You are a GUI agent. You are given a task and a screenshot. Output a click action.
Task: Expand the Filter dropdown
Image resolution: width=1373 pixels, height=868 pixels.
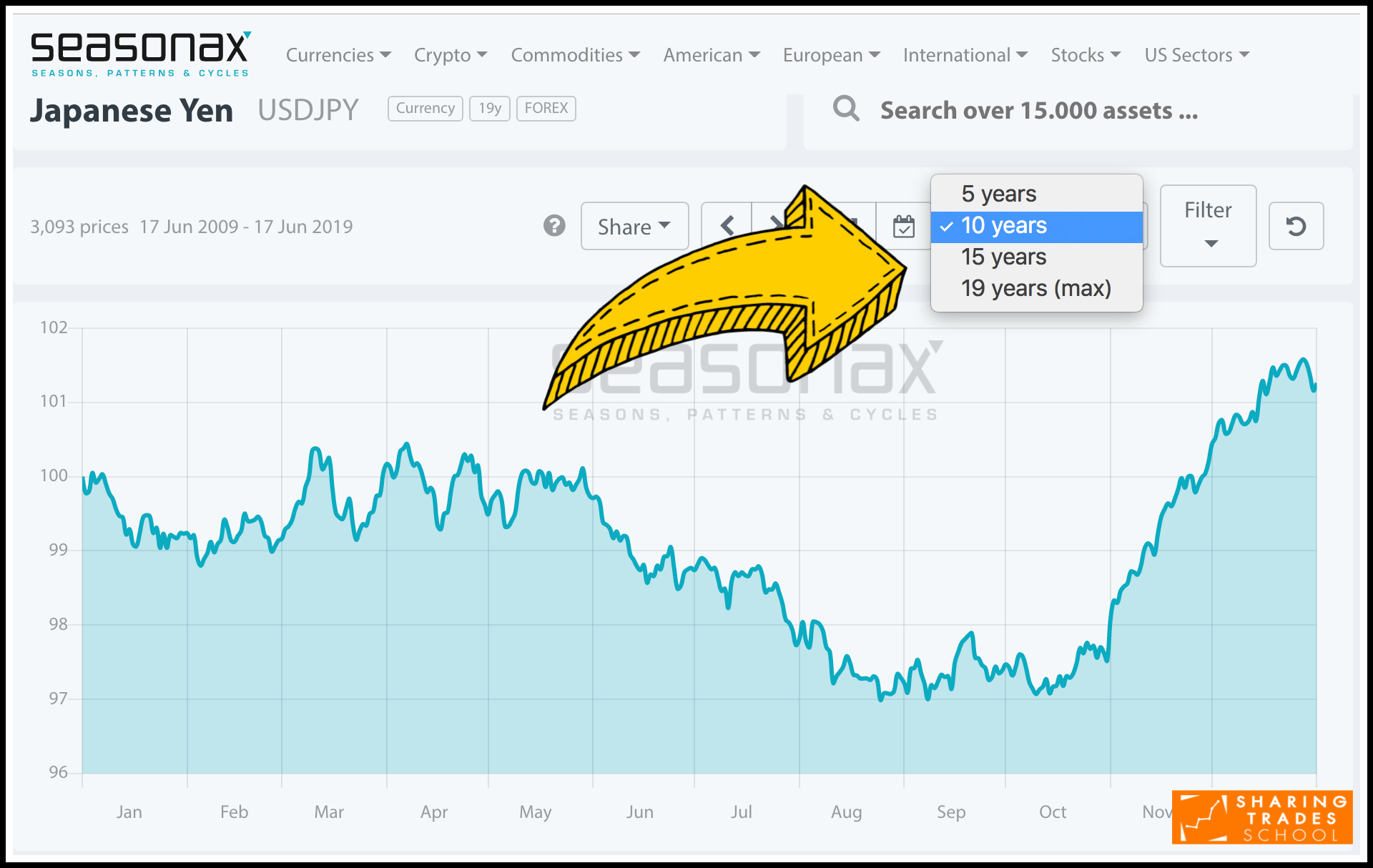pos(1208,225)
